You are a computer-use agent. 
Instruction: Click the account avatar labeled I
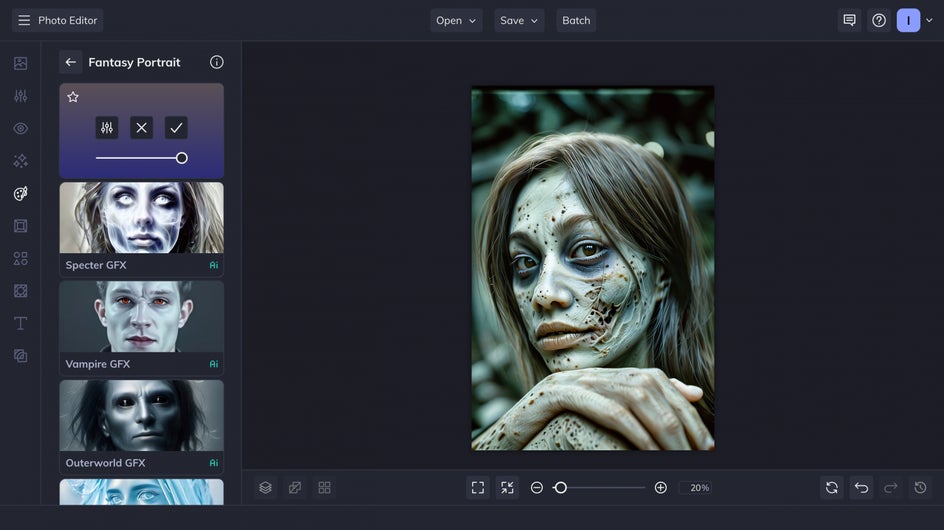click(x=908, y=20)
